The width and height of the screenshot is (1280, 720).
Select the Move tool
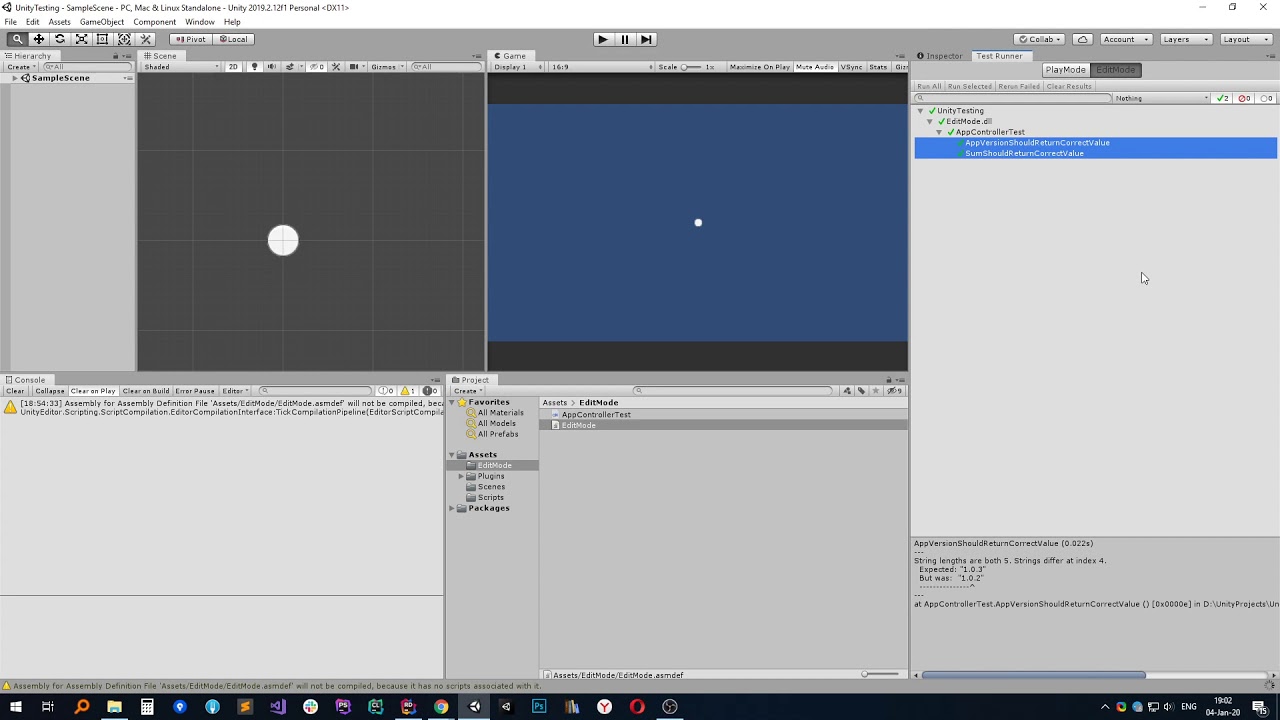pyautogui.click(x=39, y=39)
